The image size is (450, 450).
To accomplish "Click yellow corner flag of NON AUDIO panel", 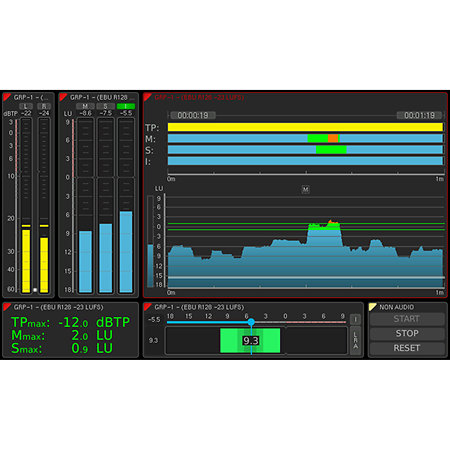I will point(372,307).
